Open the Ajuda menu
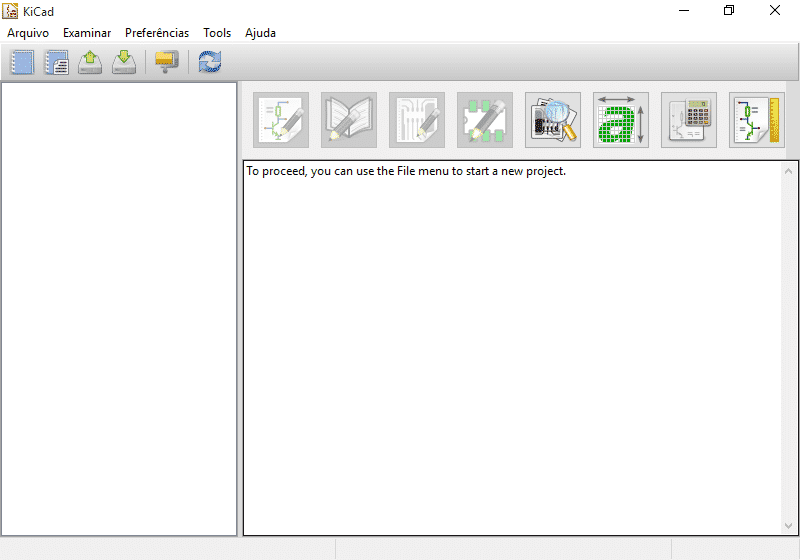This screenshot has height=560, width=800. point(260,33)
